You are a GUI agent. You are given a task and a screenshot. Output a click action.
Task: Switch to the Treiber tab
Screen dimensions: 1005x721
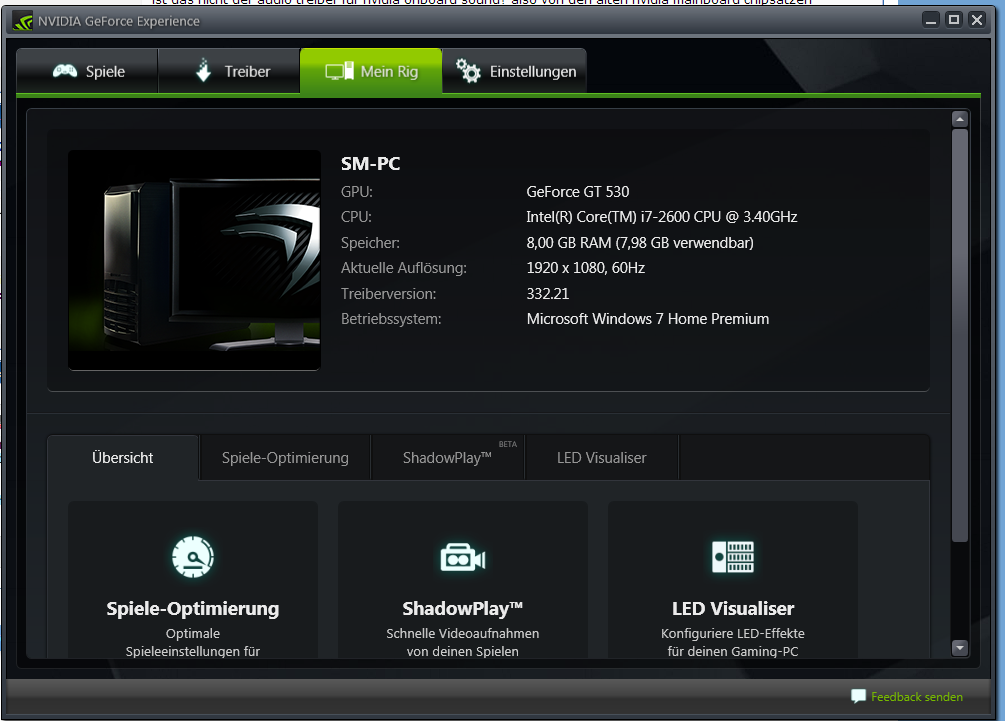229,71
